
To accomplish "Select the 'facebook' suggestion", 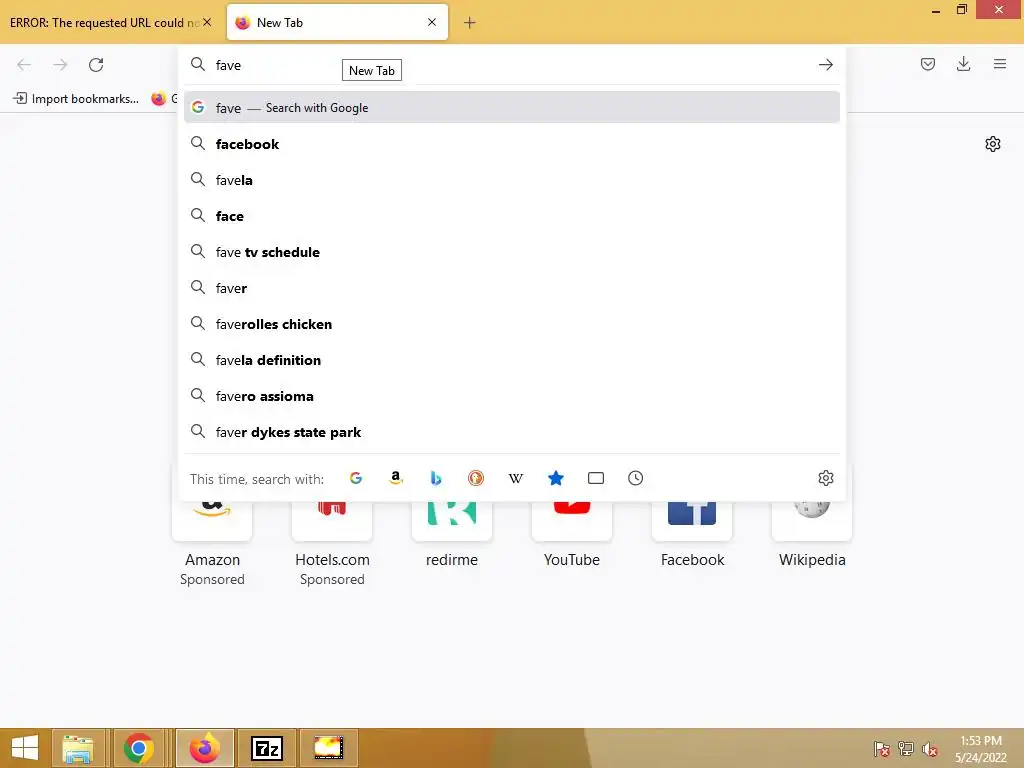I will click(512, 144).
